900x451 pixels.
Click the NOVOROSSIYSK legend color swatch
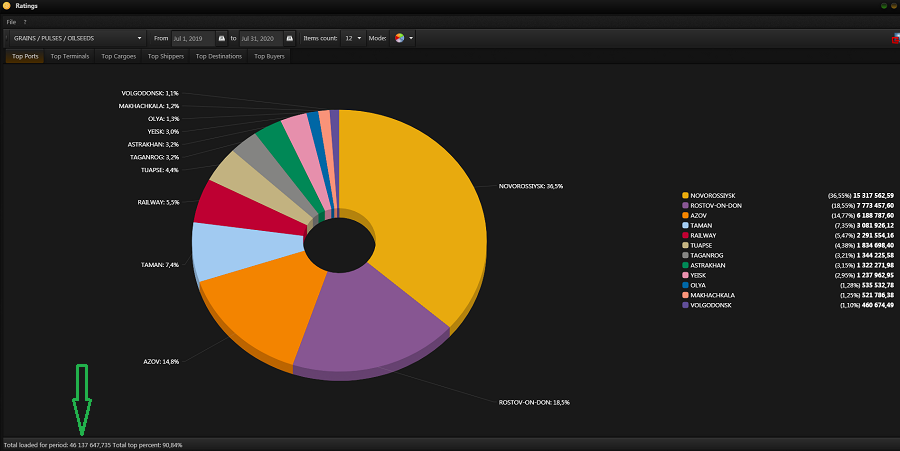pyautogui.click(x=685, y=196)
